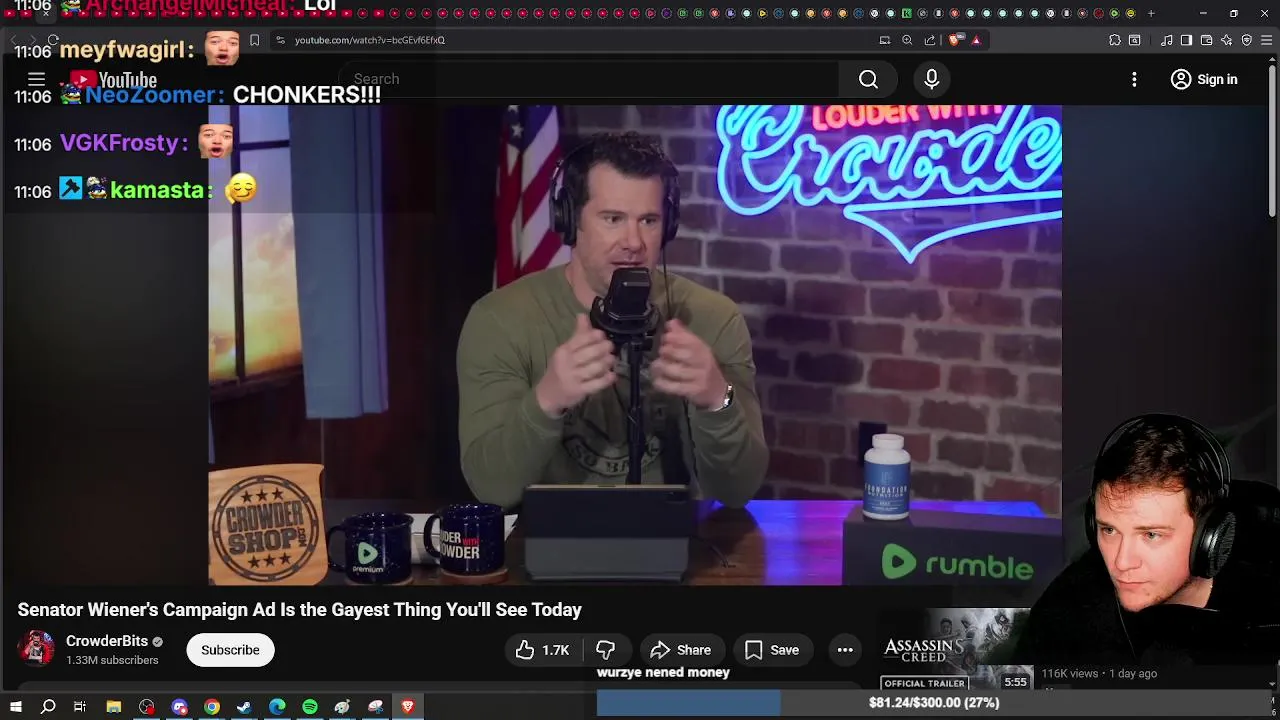The image size is (1280, 720).
Task: Open Brave Rewards triangle icon
Action: [976, 40]
